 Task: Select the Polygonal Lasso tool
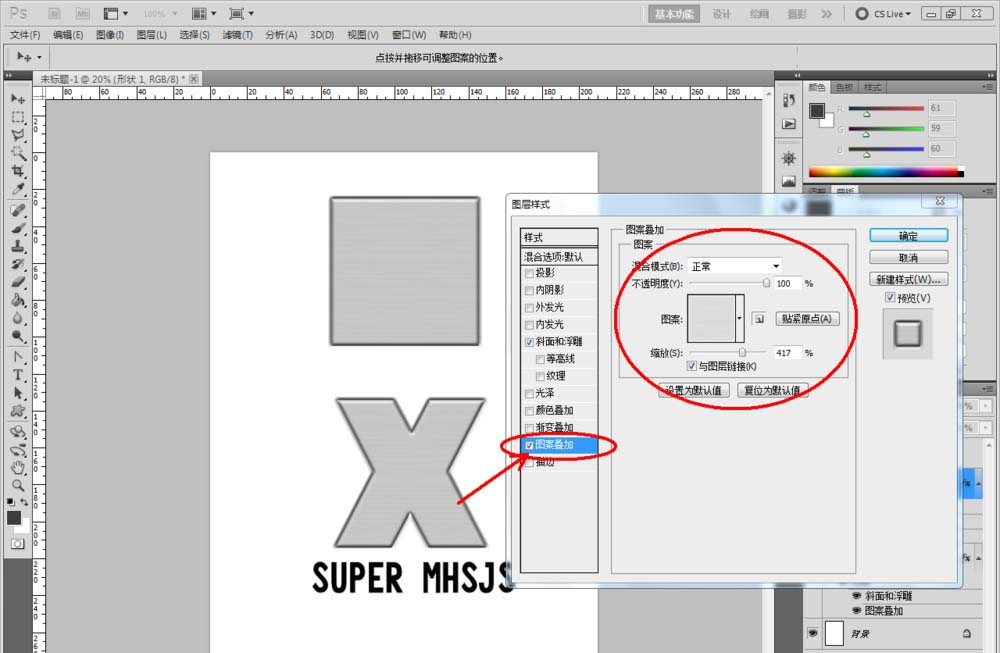(18, 135)
